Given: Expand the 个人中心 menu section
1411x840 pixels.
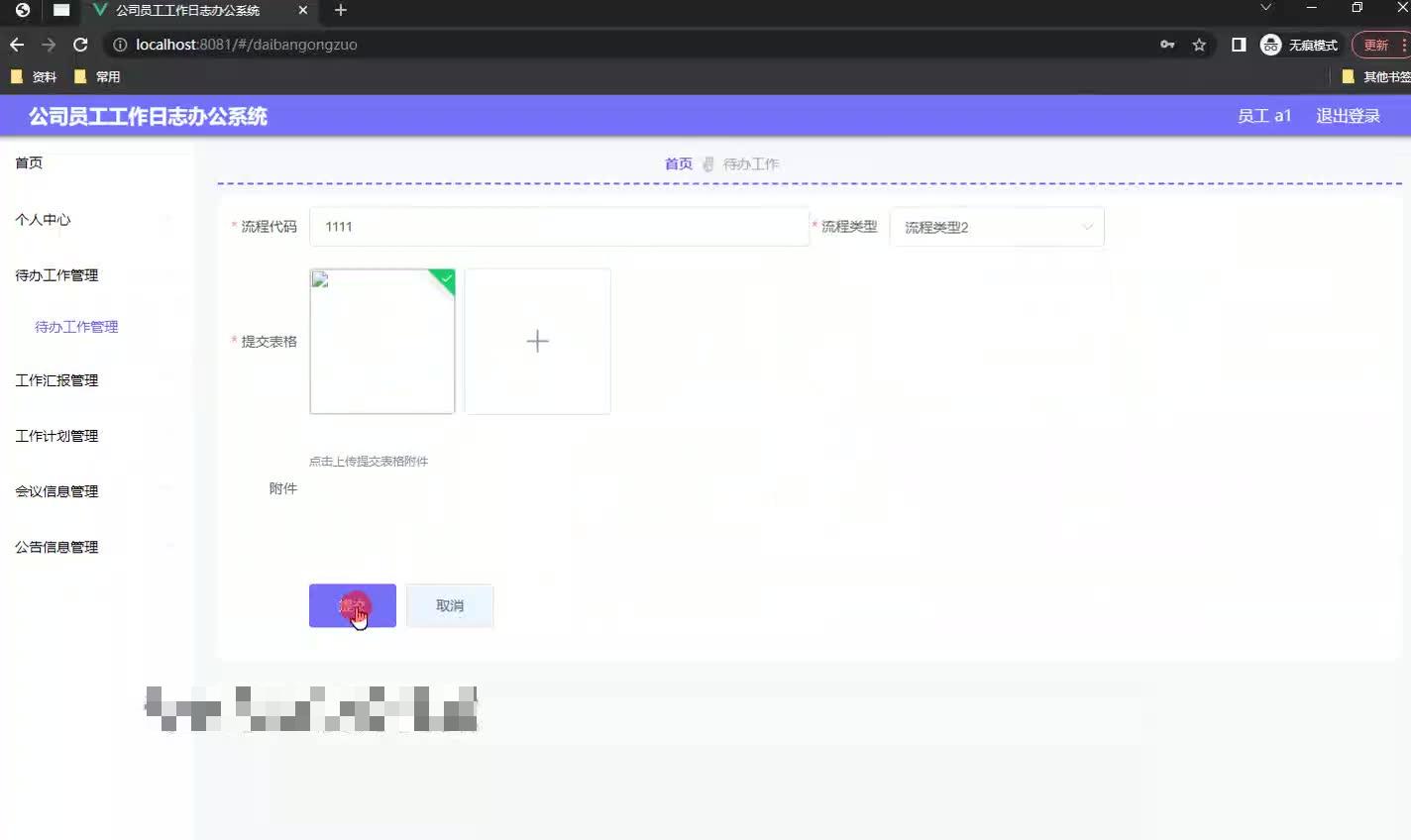Looking at the screenshot, I should coord(43,220).
